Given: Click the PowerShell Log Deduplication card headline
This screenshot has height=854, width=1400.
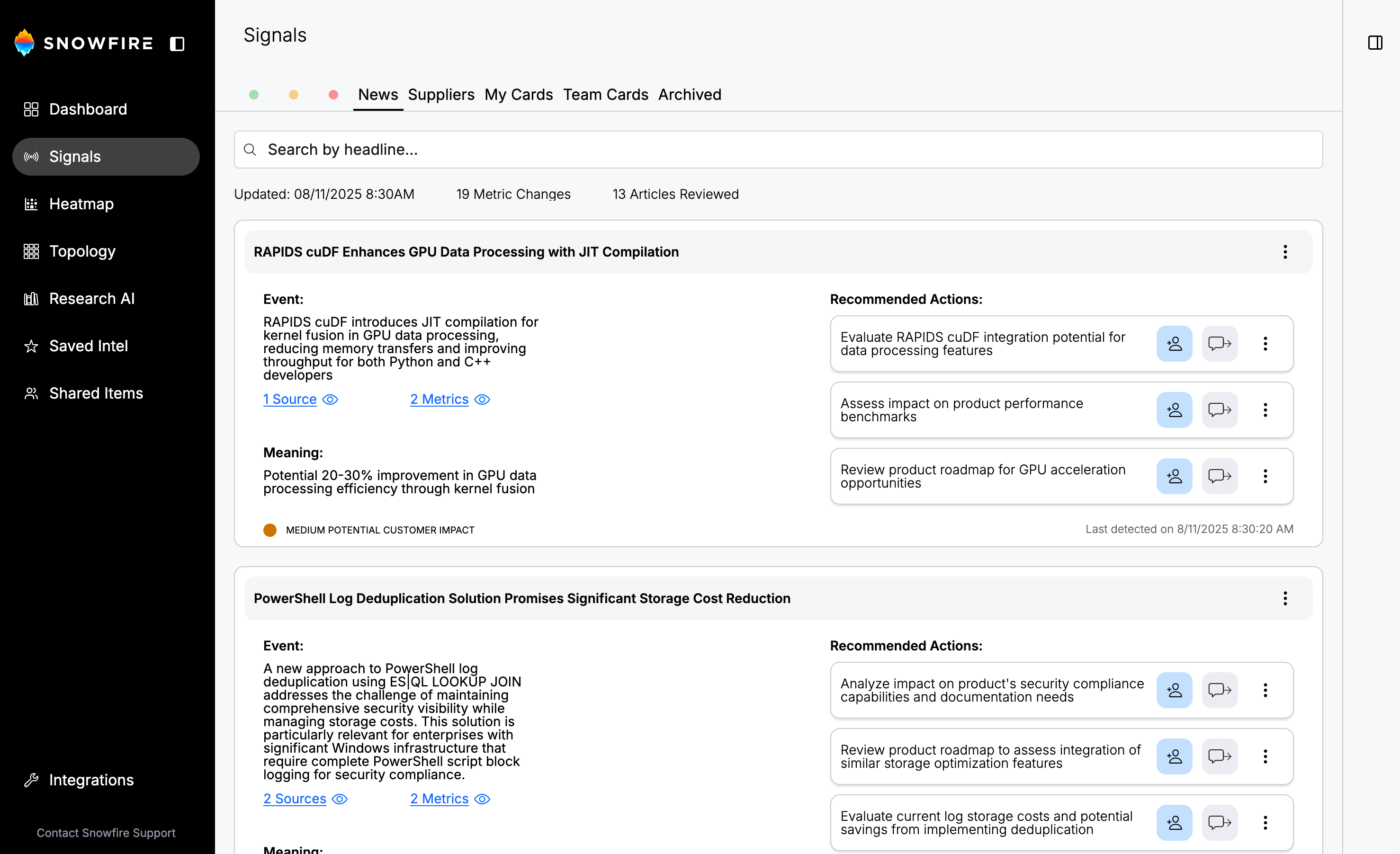Looking at the screenshot, I should [521, 598].
